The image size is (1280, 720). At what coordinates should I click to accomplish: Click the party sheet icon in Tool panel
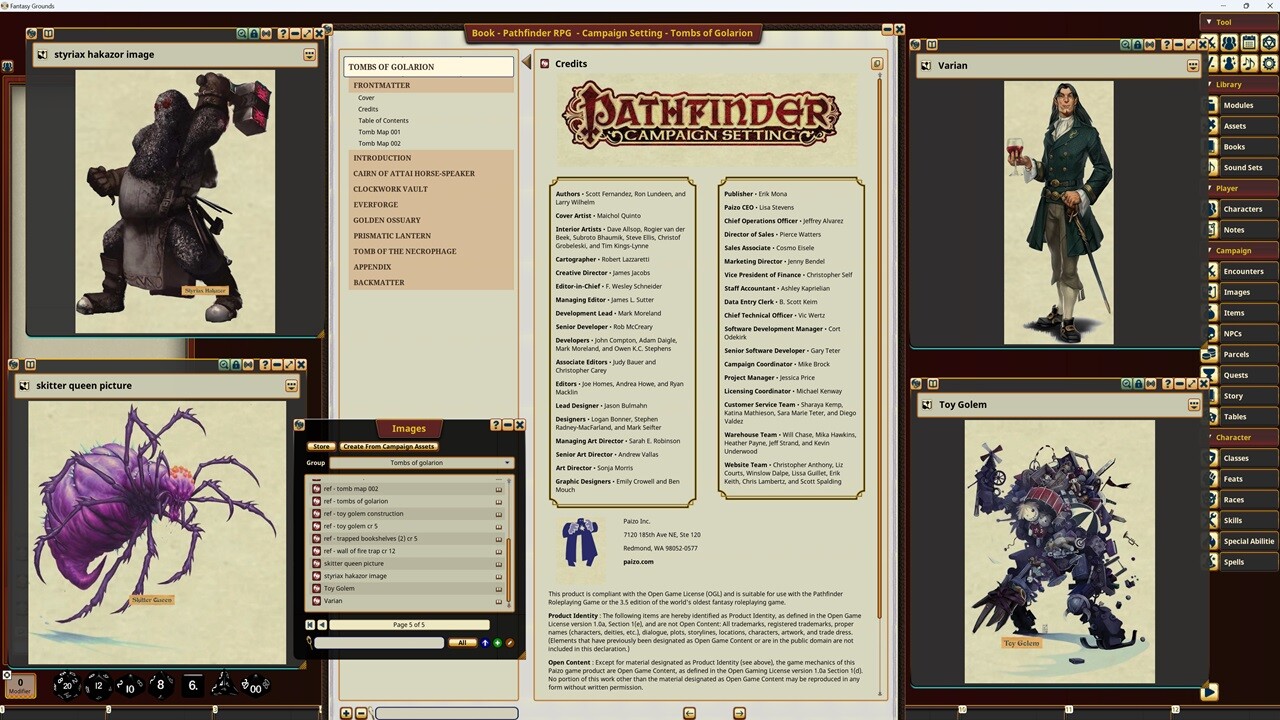pyautogui.click(x=1229, y=42)
